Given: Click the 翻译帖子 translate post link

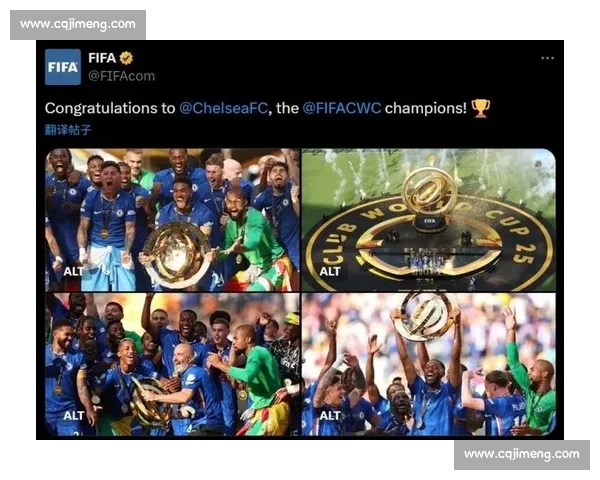Looking at the screenshot, I should coord(68,130).
